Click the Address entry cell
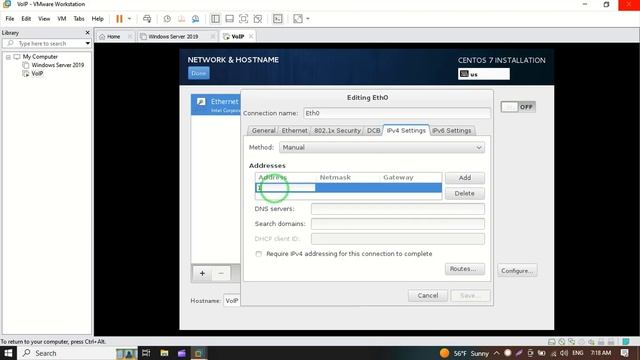The image size is (640, 360). coord(286,188)
